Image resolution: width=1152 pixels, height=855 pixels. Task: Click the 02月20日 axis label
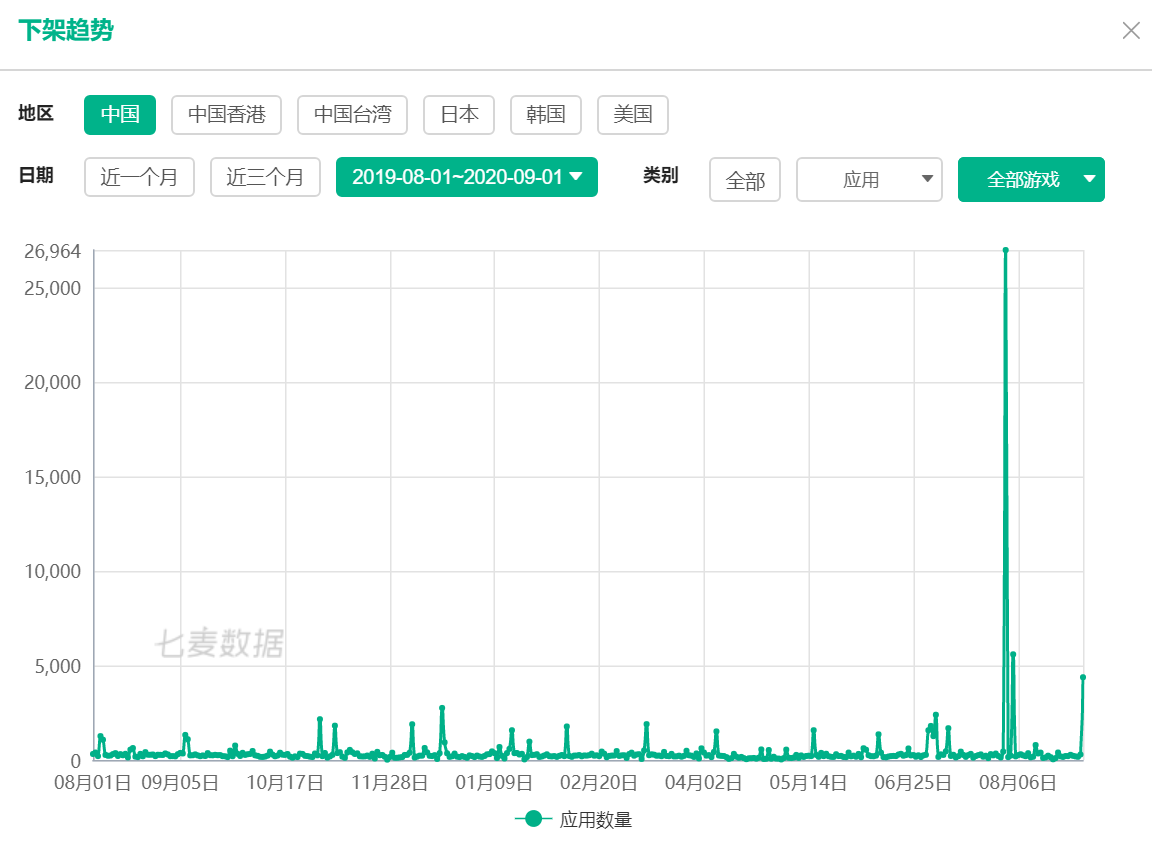(x=599, y=783)
